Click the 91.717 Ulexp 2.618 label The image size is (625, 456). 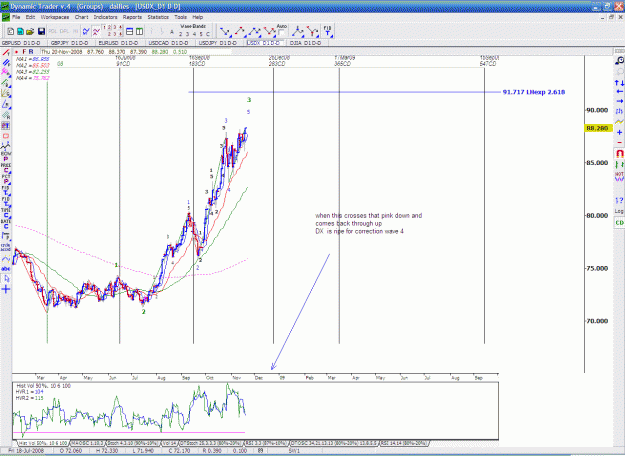point(534,92)
